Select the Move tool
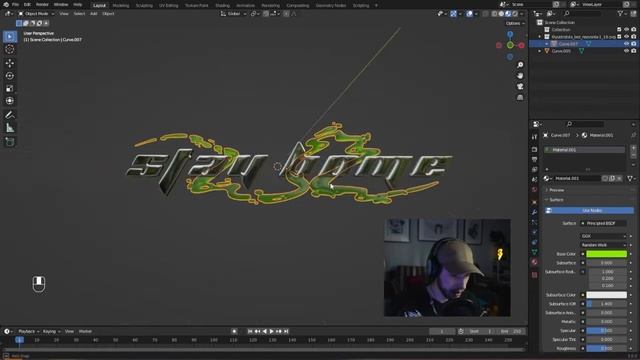Screen dimensions: 640x360 pos(10,63)
